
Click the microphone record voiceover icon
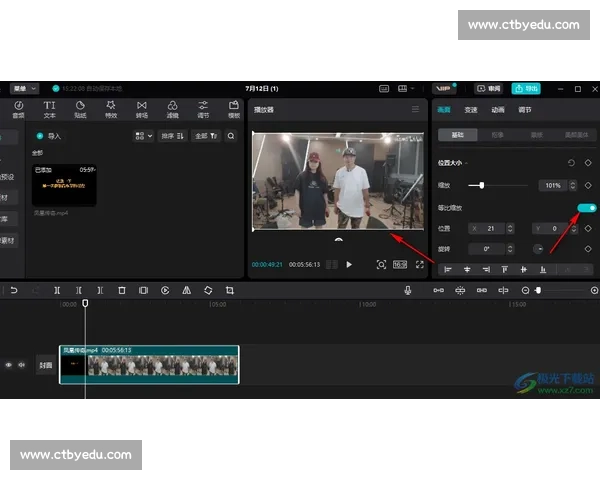click(x=408, y=290)
